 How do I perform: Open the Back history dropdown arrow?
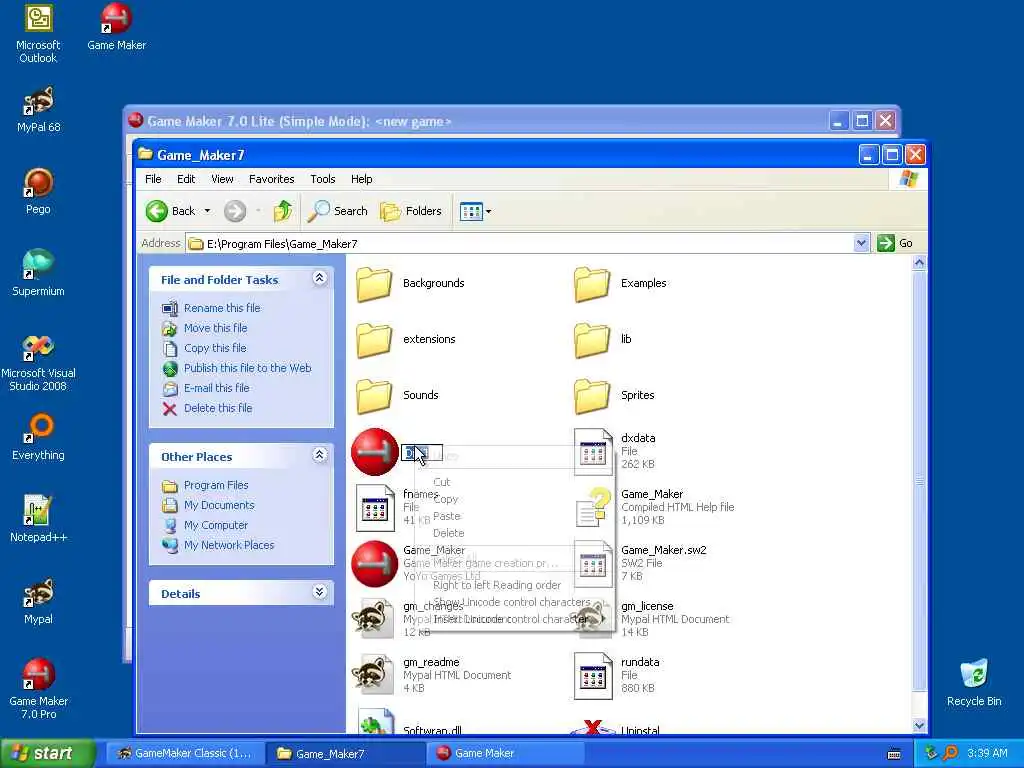tap(207, 211)
